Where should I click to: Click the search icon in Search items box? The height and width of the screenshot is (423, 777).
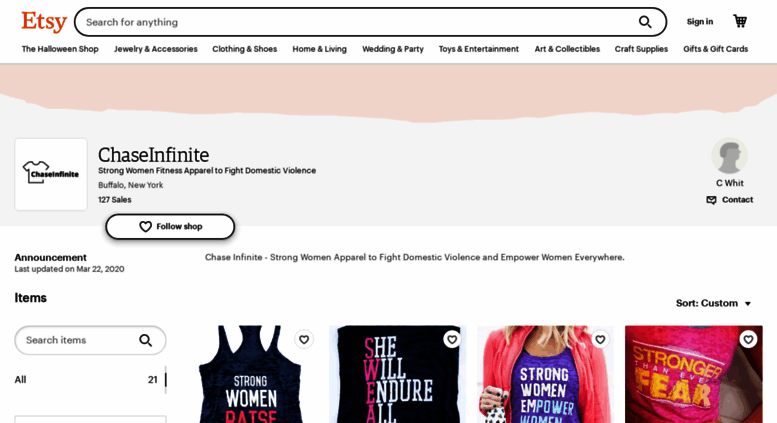click(145, 340)
